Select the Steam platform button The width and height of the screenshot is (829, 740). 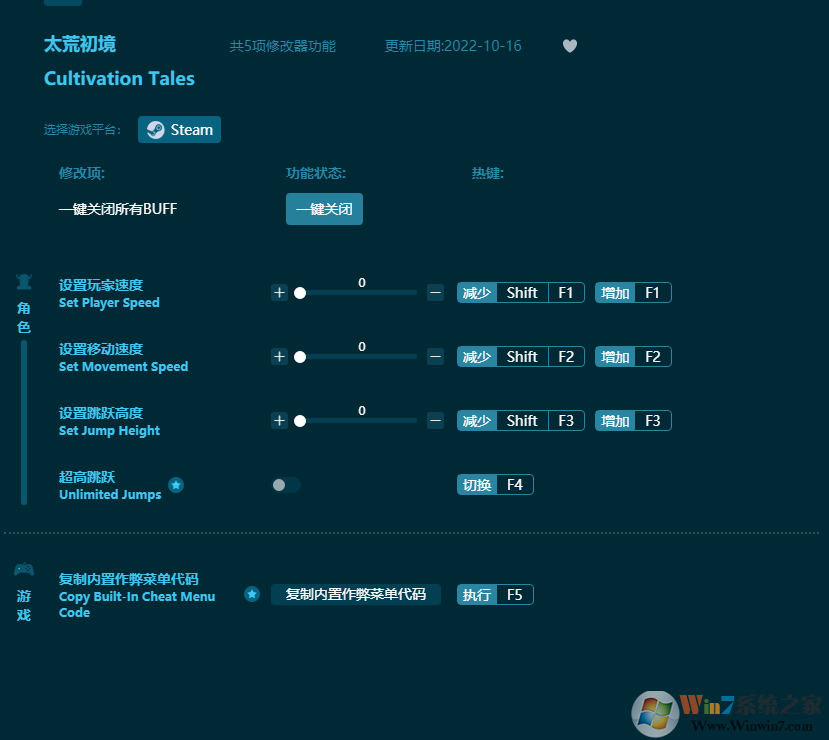click(x=179, y=130)
